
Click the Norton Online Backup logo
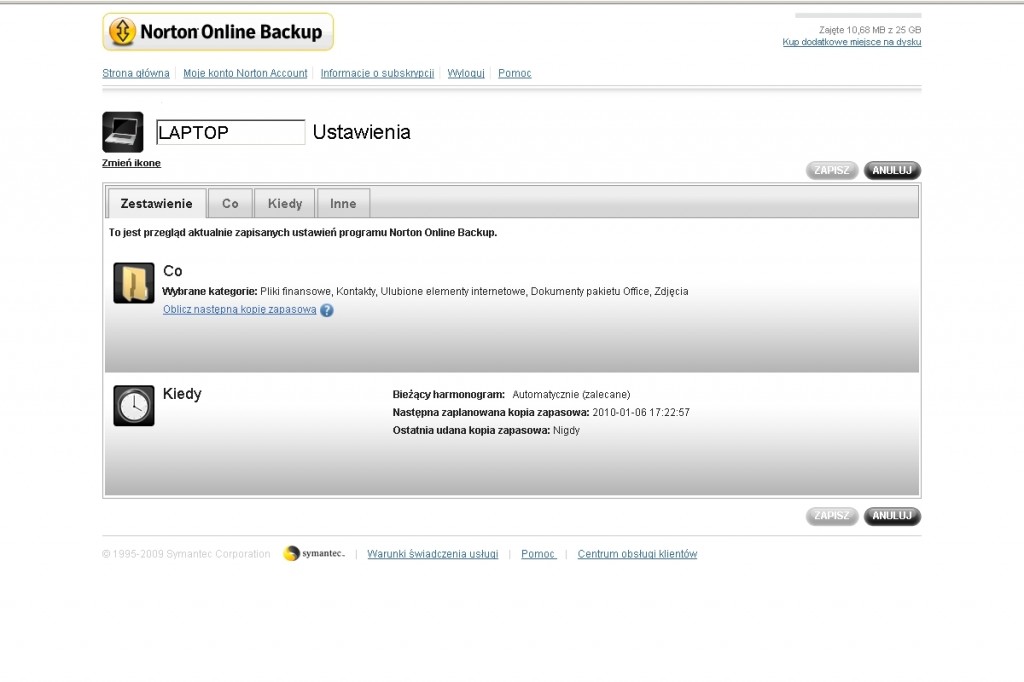tap(218, 32)
